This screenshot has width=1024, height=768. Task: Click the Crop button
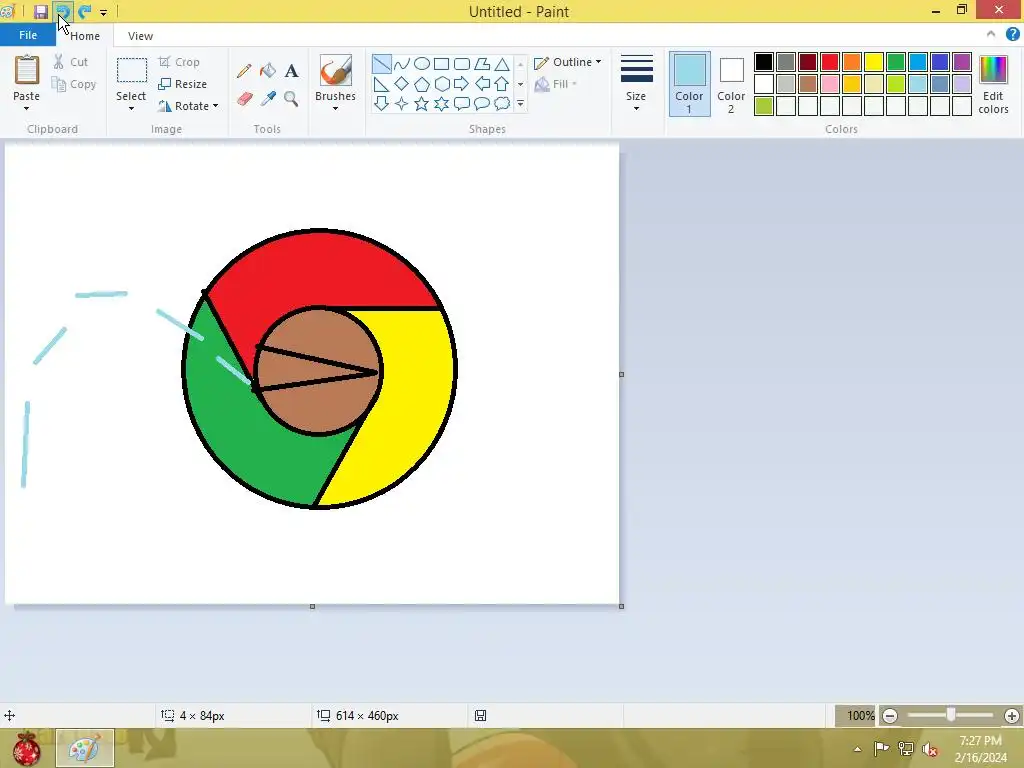179,62
